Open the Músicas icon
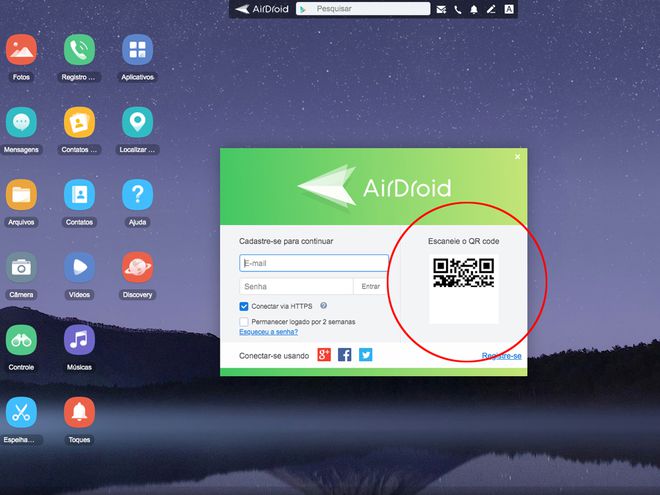This screenshot has height=495, width=660. click(x=79, y=340)
